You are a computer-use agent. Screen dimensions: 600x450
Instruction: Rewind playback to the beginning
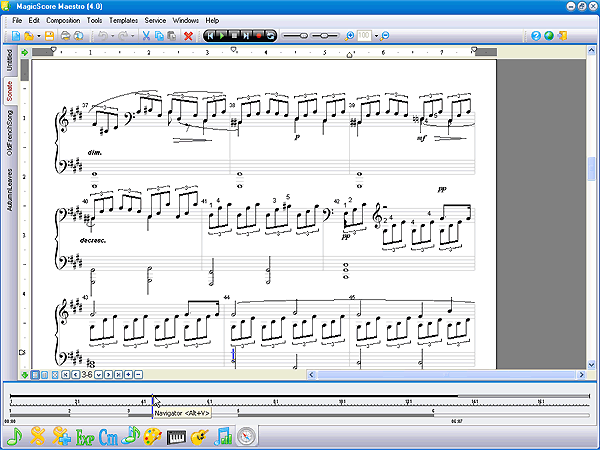pos(210,36)
